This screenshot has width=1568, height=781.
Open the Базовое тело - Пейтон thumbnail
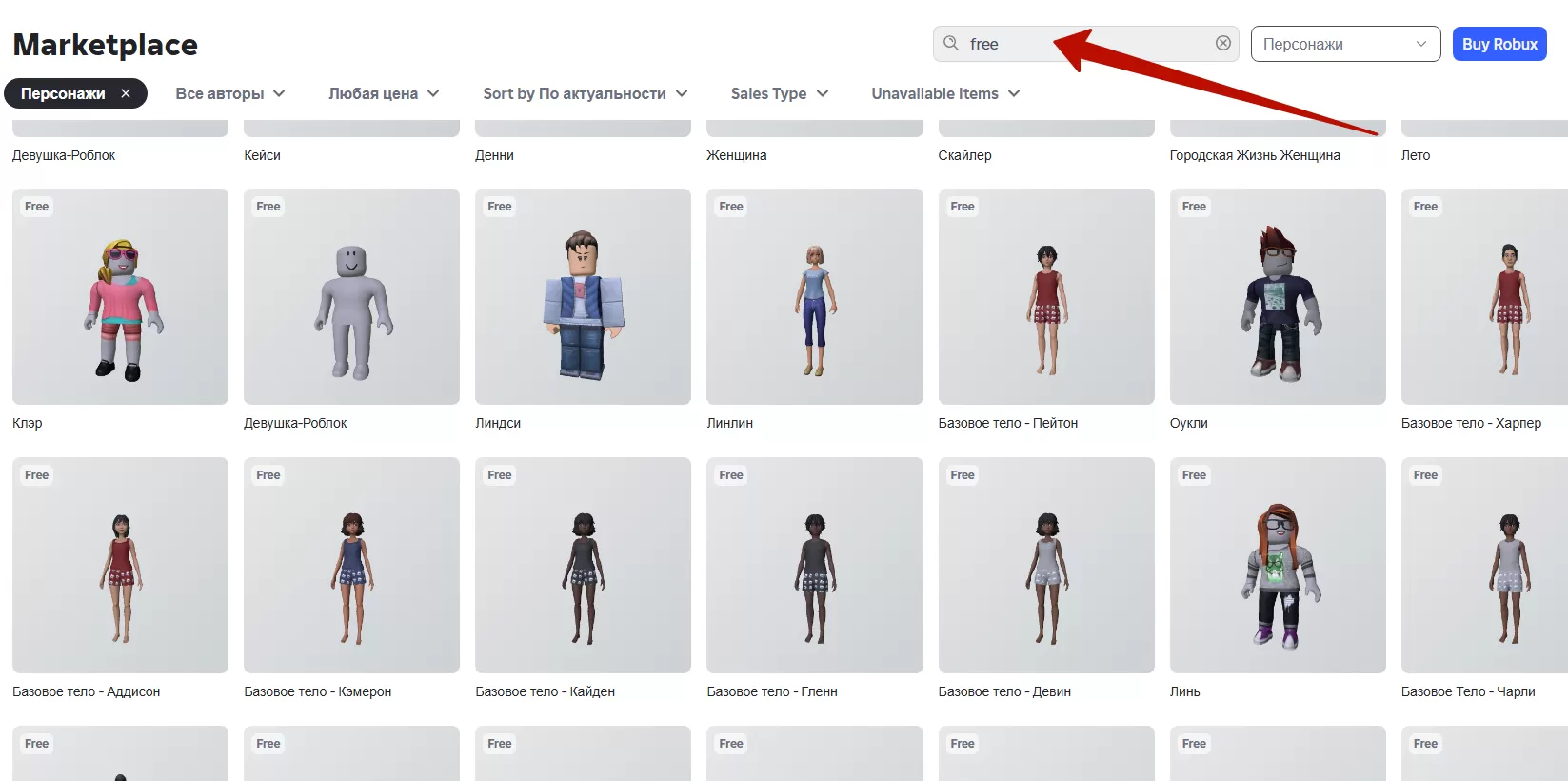pyautogui.click(x=1046, y=296)
